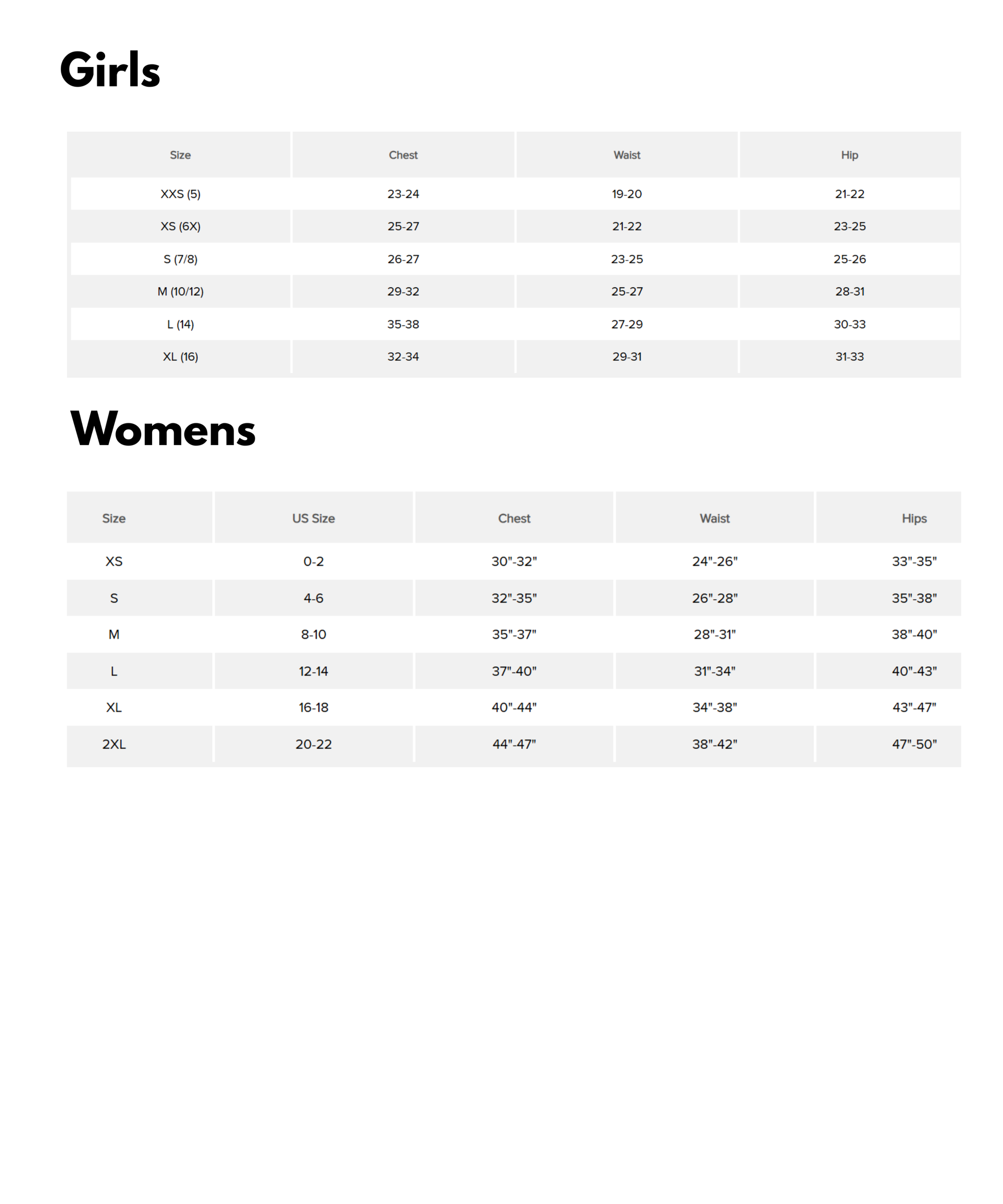Click the Womens waist value 34"-38"
Image resolution: width=1003 pixels, height=1204 pixels.
(x=715, y=707)
